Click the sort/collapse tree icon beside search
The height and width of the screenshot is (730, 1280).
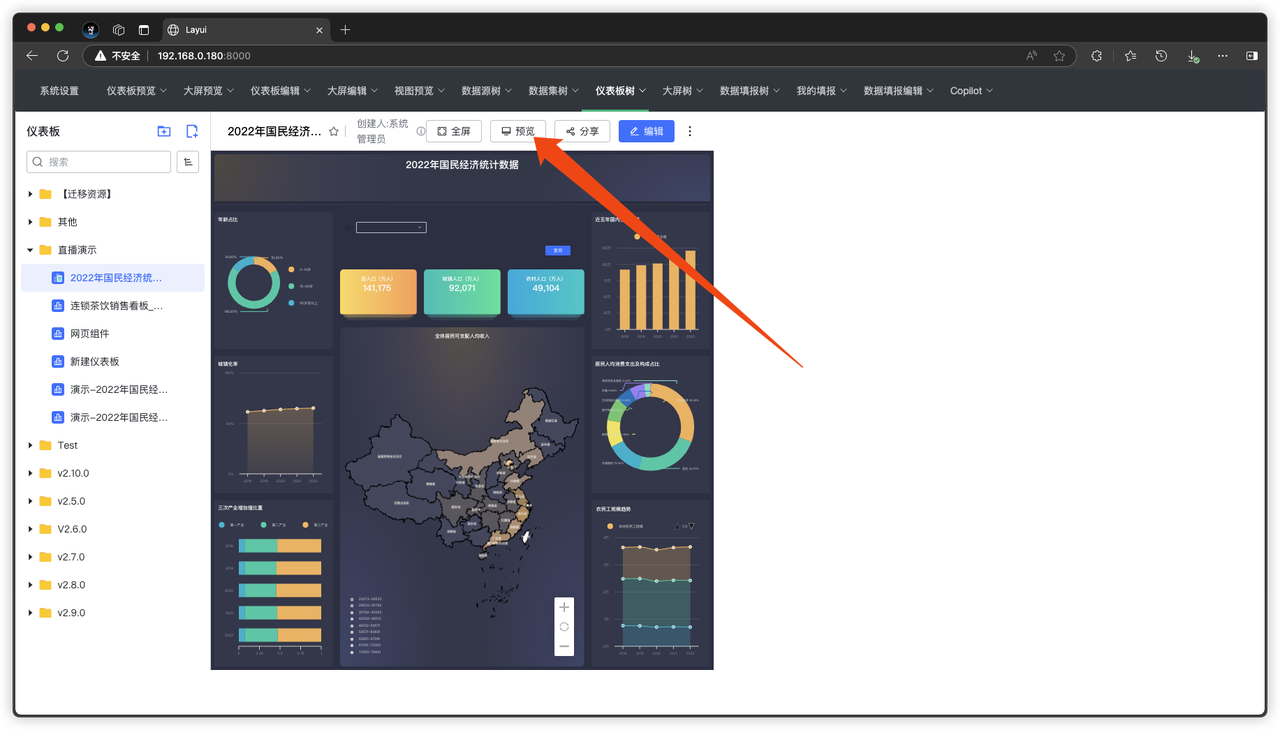(x=187, y=162)
